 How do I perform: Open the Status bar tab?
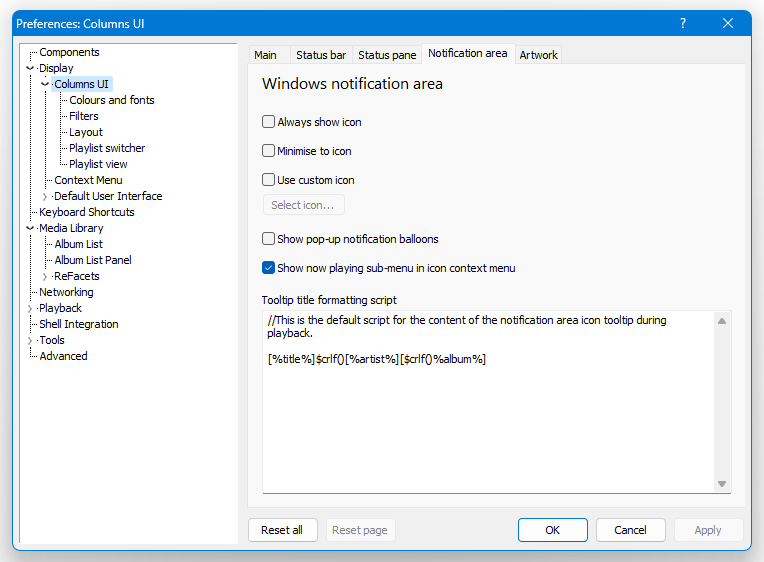[x=321, y=55]
